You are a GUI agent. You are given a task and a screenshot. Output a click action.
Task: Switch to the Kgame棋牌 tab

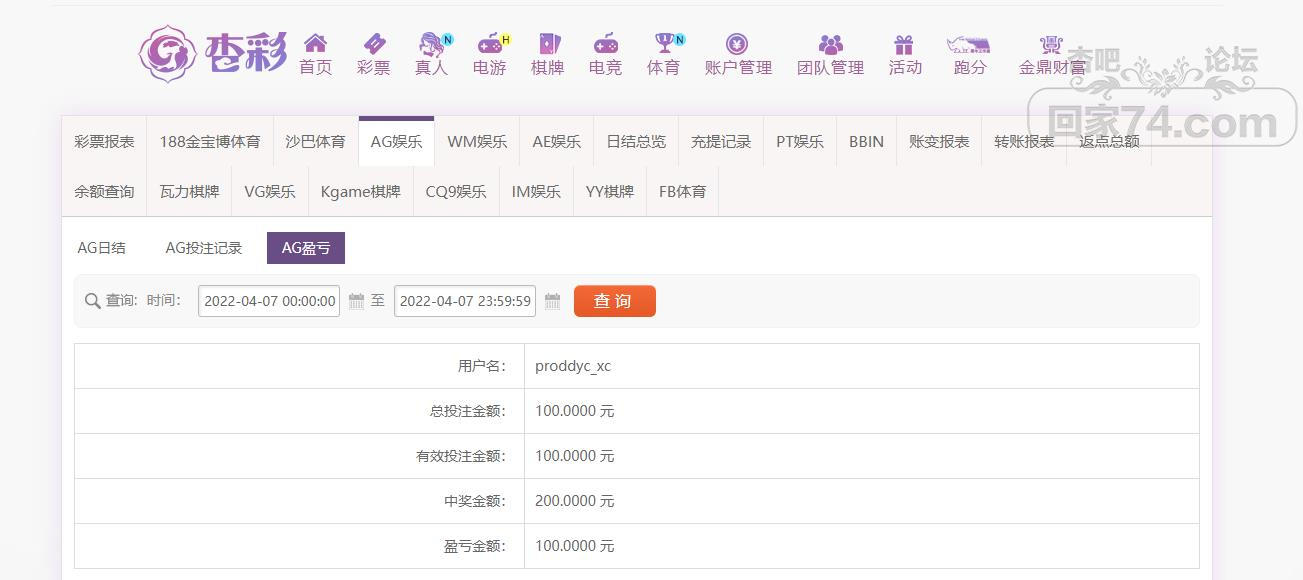(x=361, y=191)
